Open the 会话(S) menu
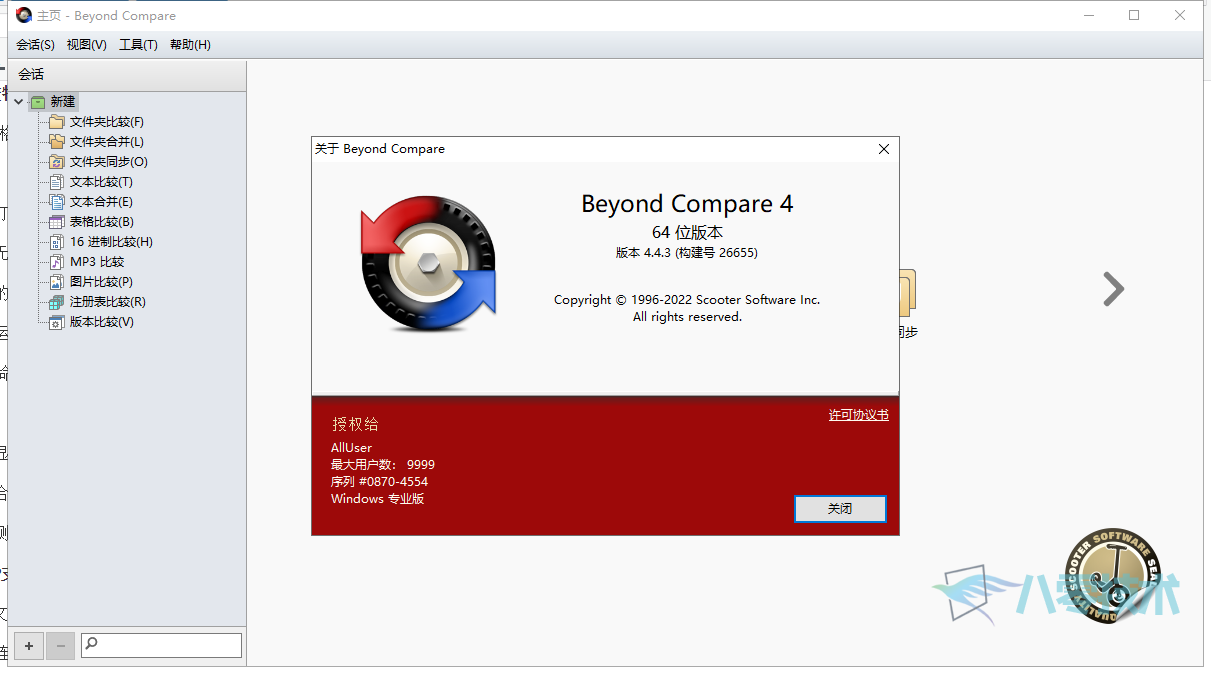Image resolution: width=1211 pixels, height=674 pixels. (x=35, y=45)
